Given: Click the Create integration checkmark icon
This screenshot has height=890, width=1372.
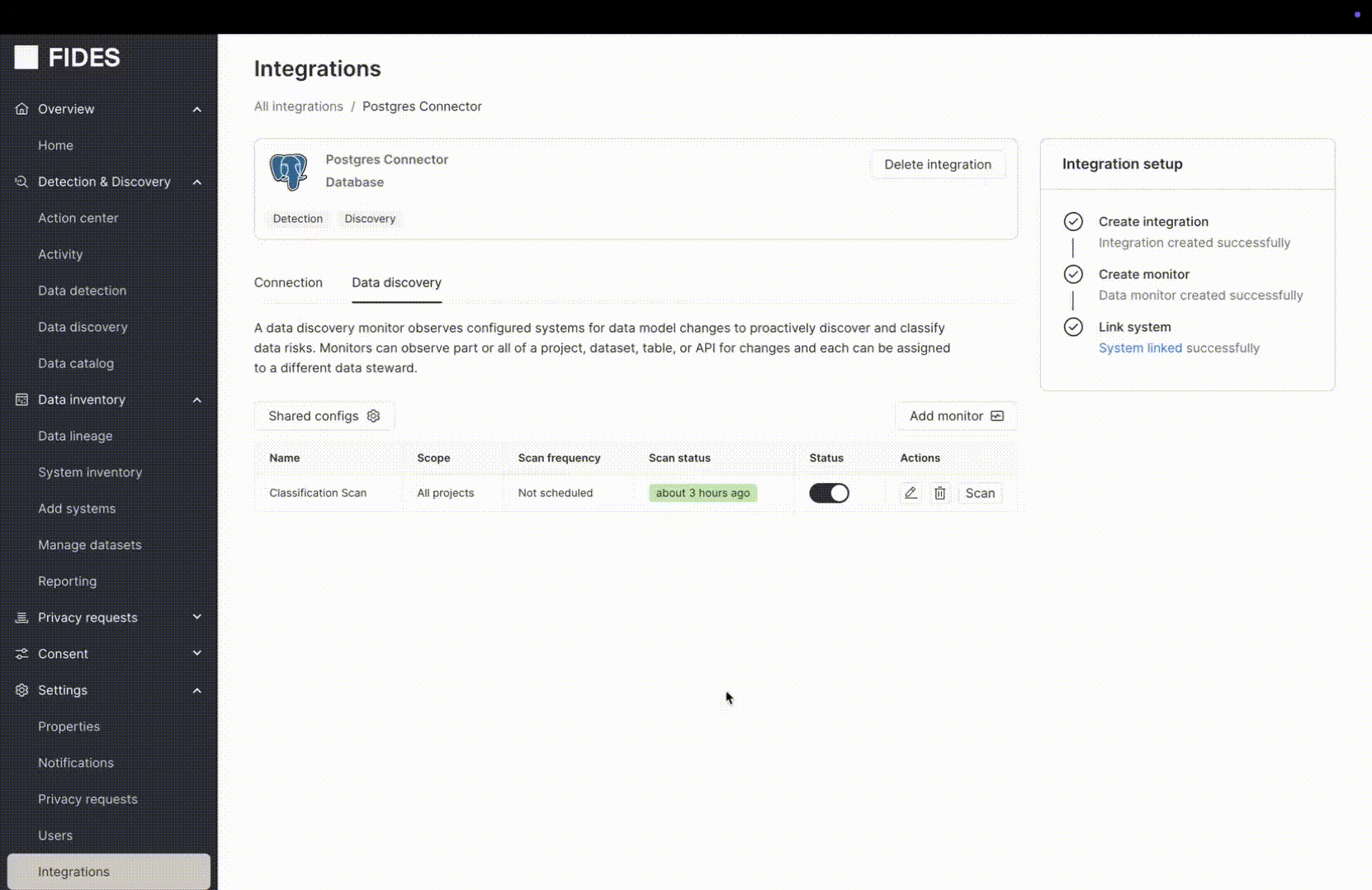Looking at the screenshot, I should (1073, 221).
